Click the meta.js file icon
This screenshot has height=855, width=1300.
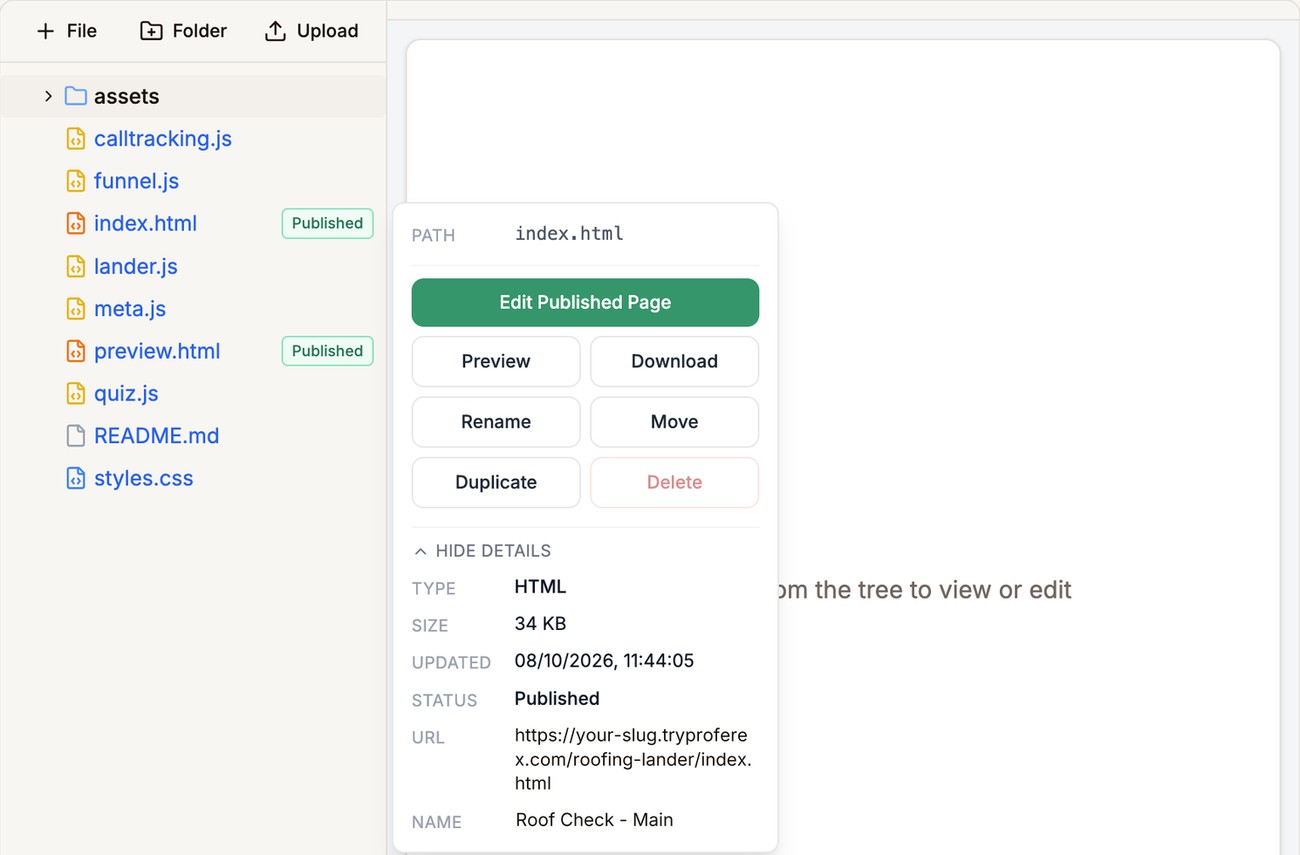tap(76, 309)
